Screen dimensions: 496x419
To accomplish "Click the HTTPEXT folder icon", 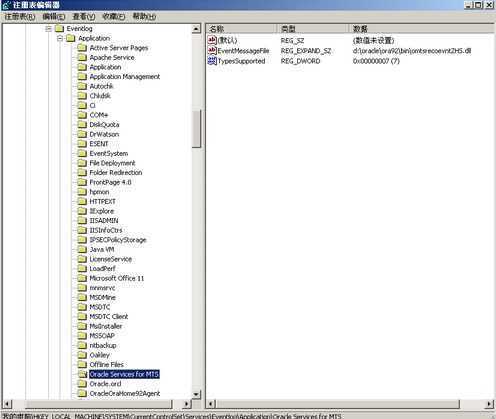I will point(82,202).
